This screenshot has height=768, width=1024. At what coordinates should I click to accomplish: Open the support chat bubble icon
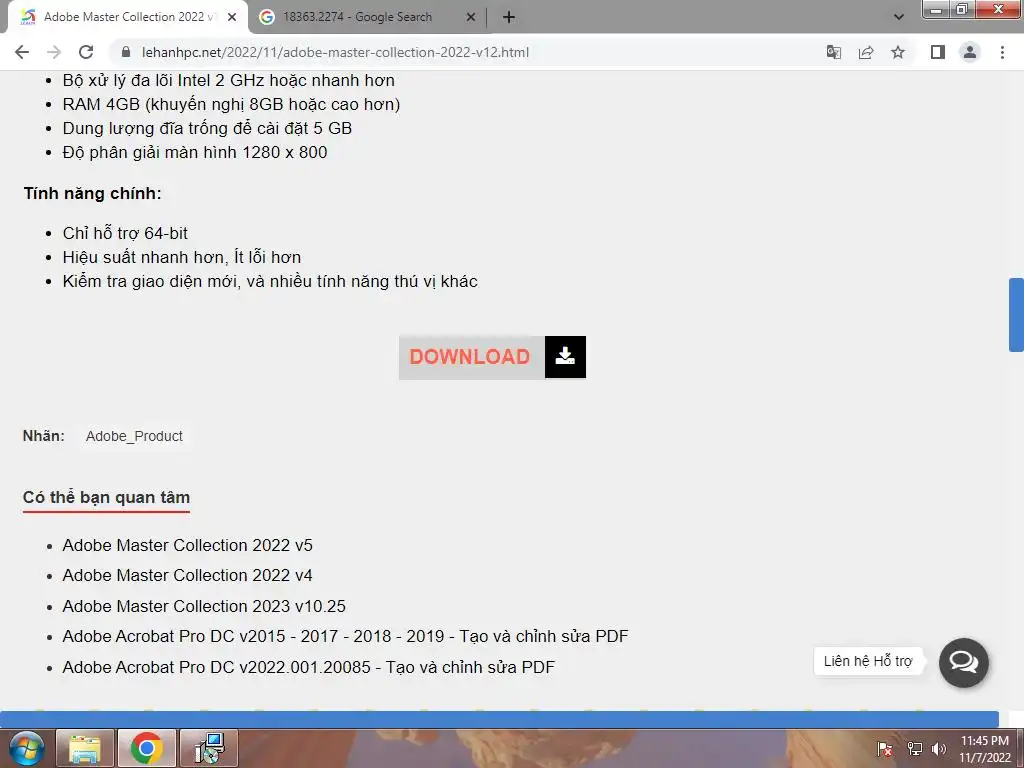point(963,662)
